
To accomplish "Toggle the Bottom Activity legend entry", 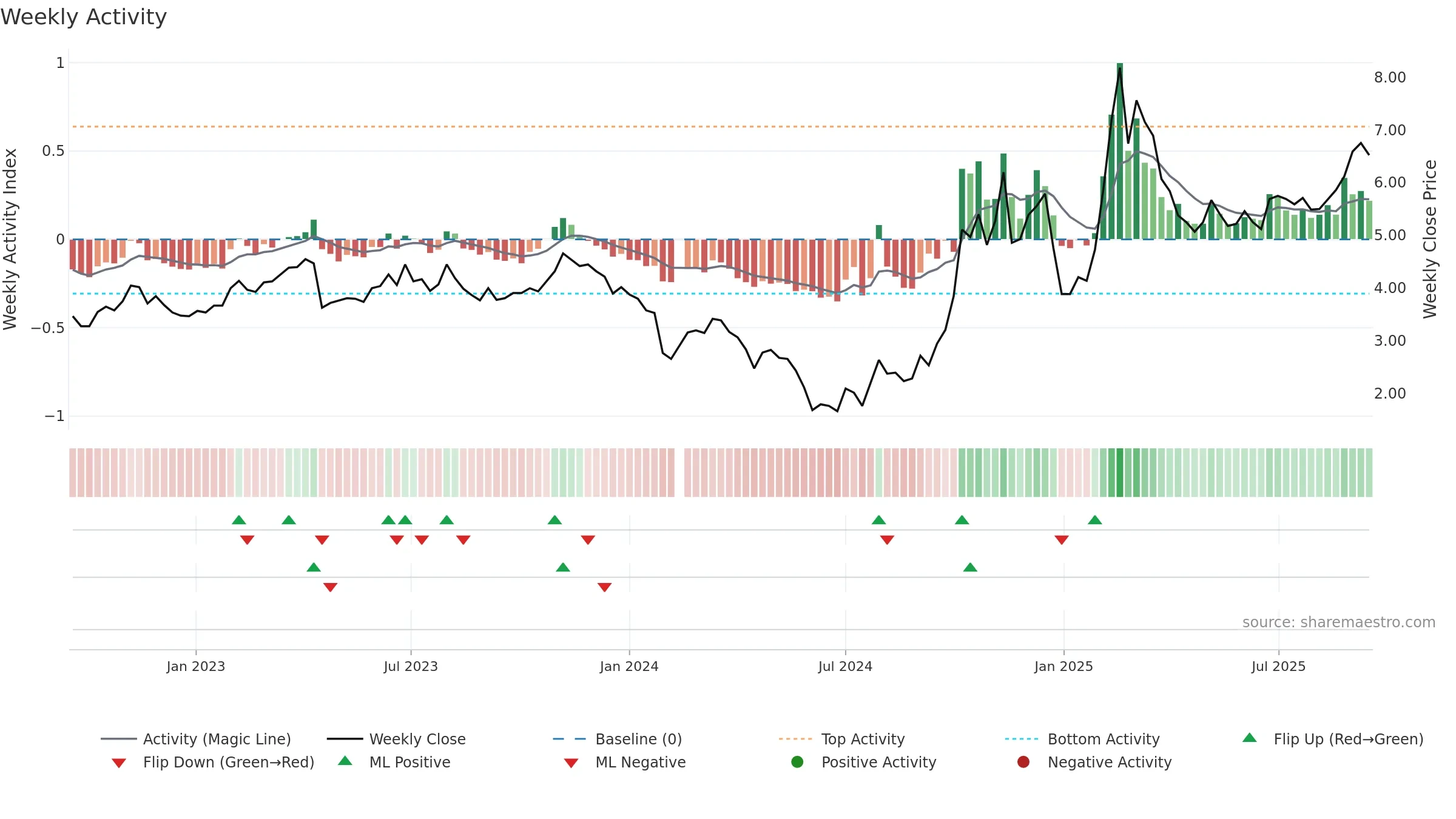I will (1082, 739).
